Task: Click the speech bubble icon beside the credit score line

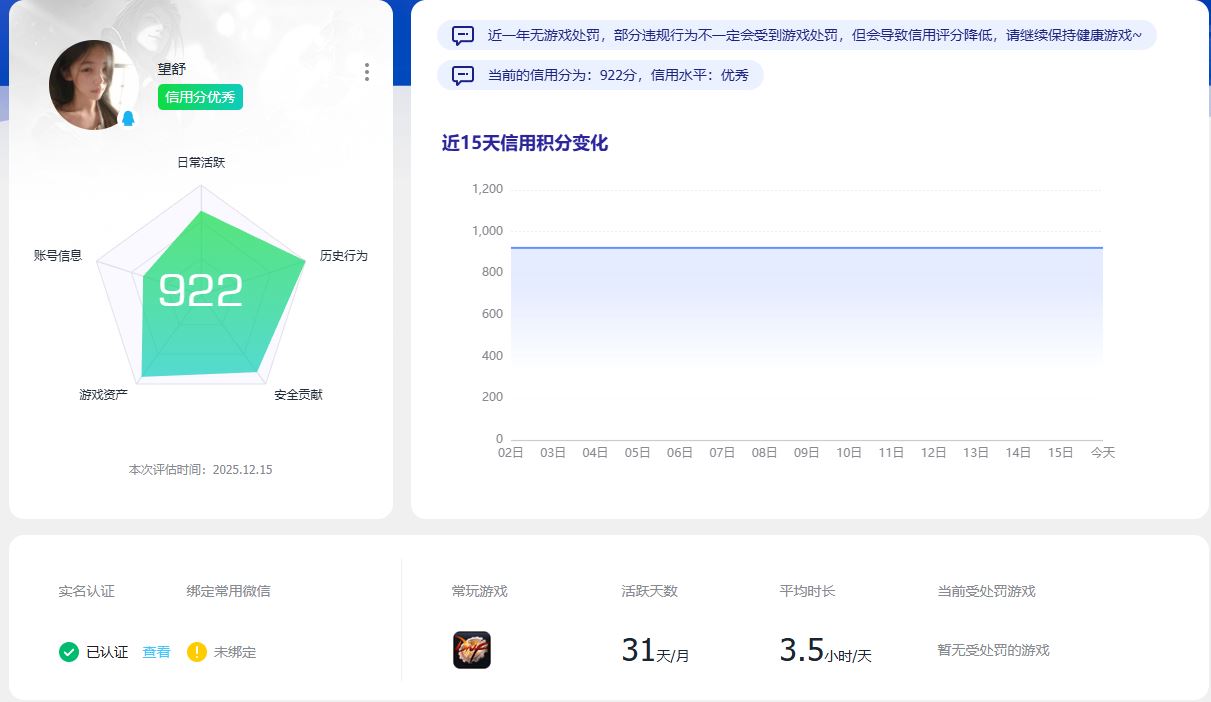Action: pyautogui.click(x=461, y=75)
